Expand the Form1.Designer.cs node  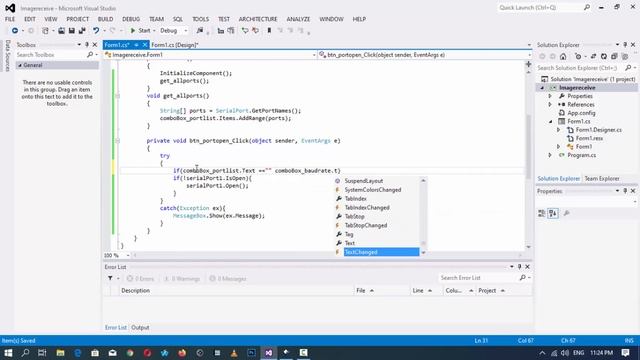click(559, 130)
